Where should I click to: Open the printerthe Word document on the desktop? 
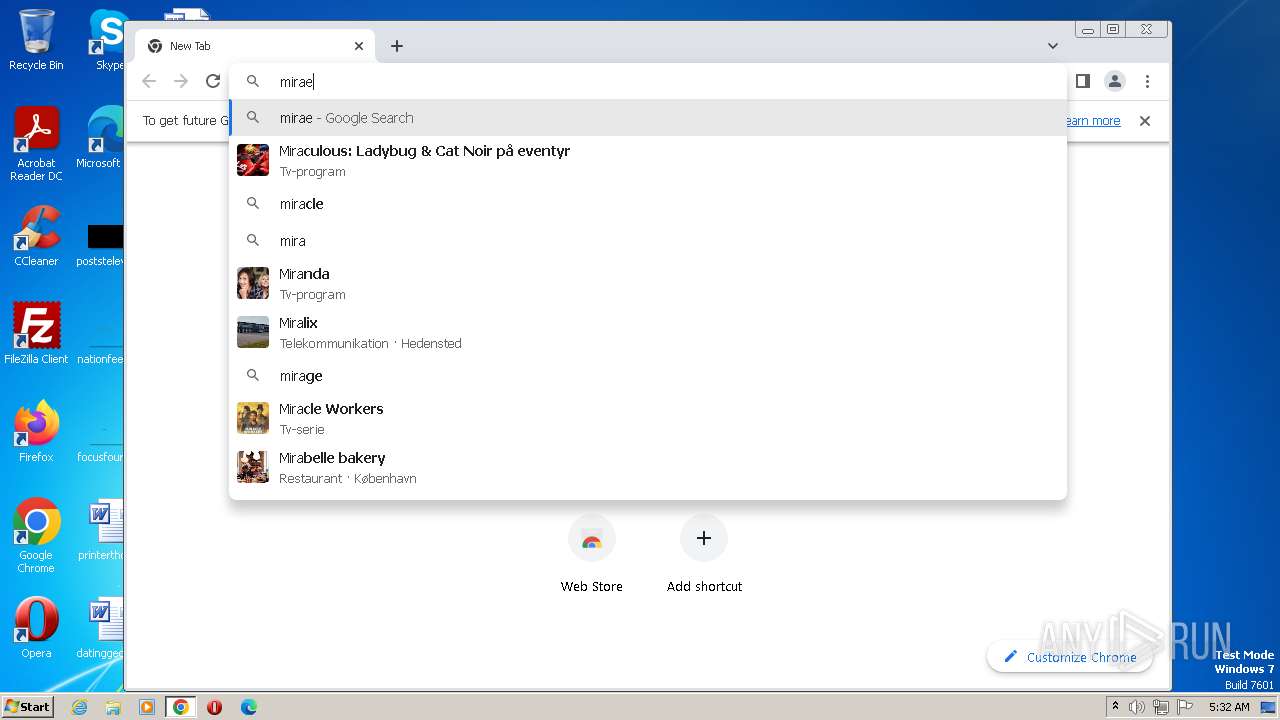pos(101,529)
